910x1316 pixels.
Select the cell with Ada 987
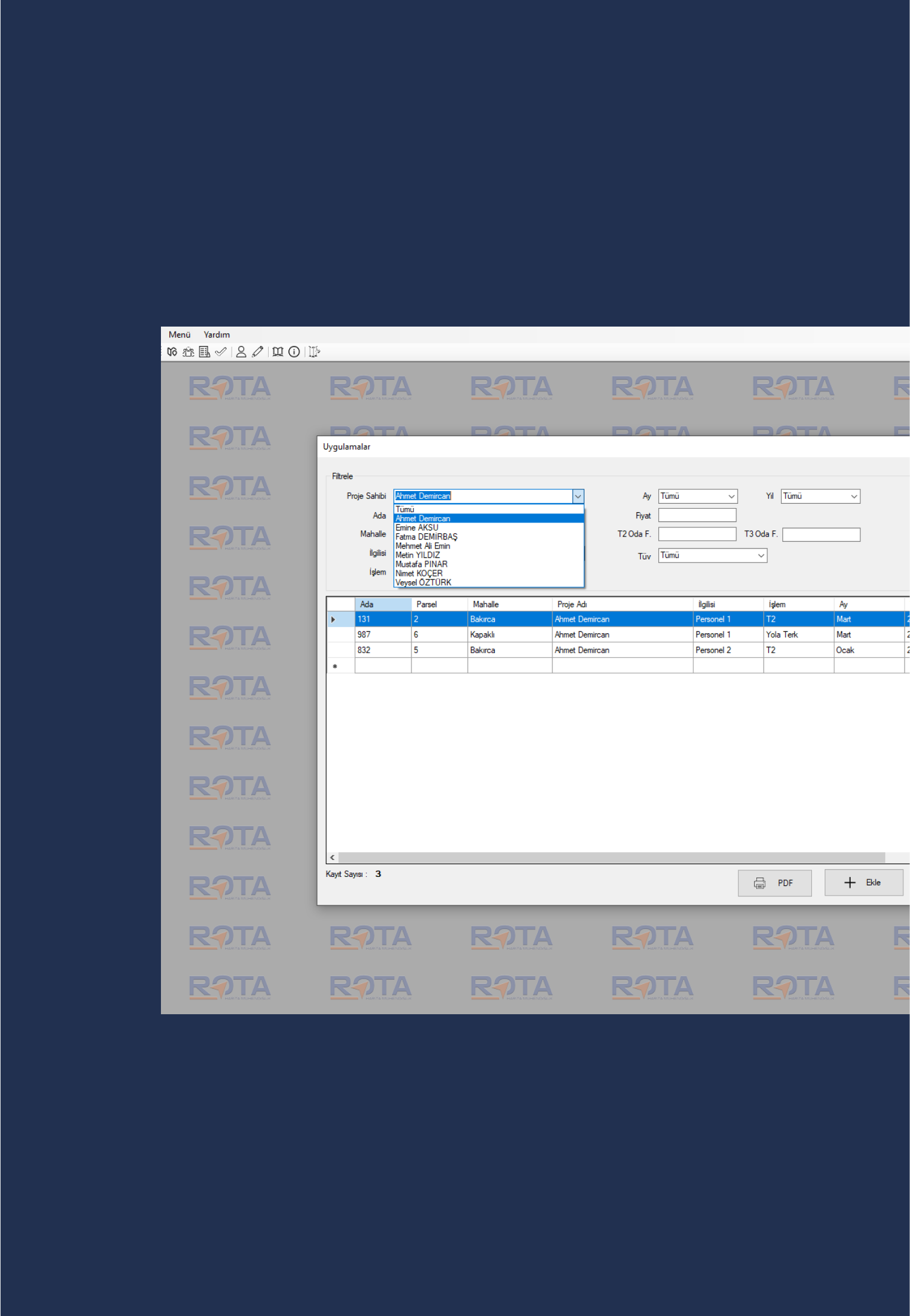(383, 634)
